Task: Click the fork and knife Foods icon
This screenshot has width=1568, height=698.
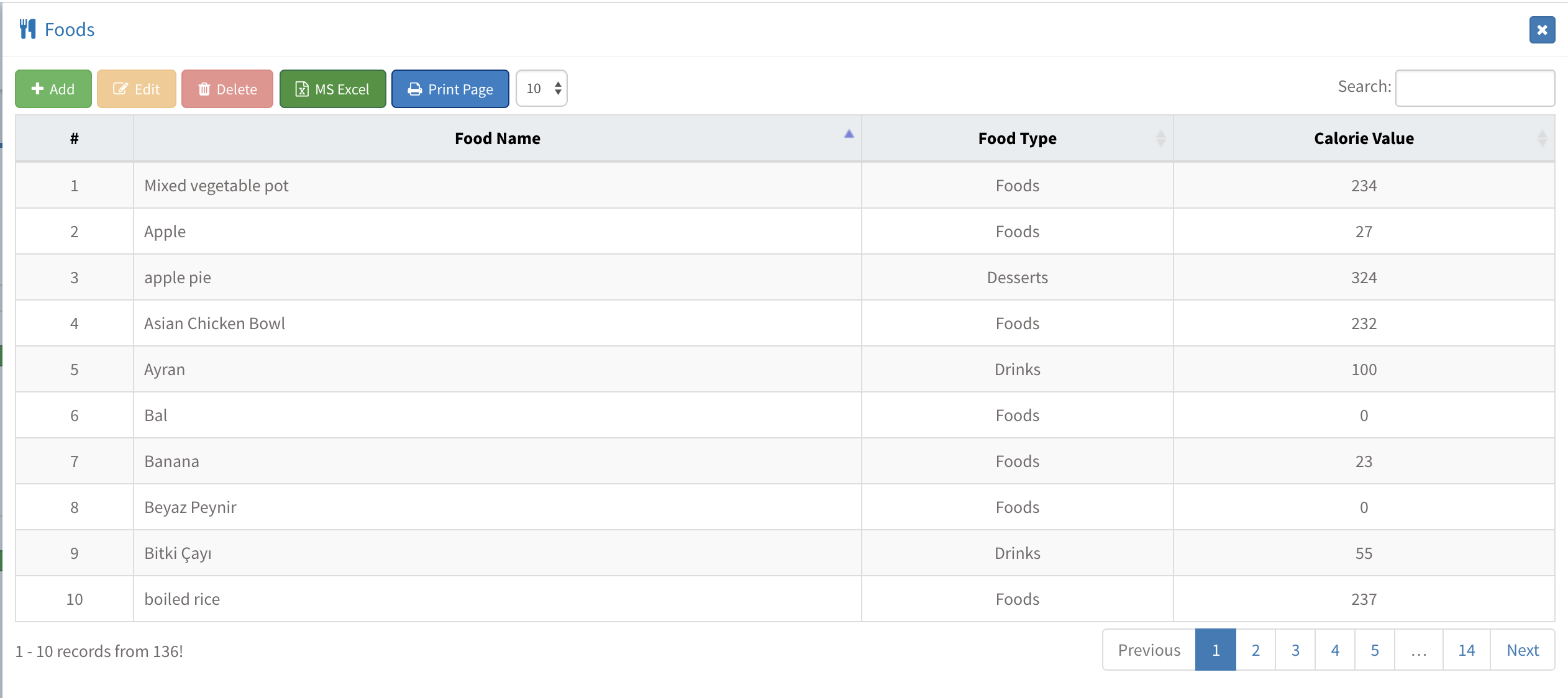Action: point(27,29)
